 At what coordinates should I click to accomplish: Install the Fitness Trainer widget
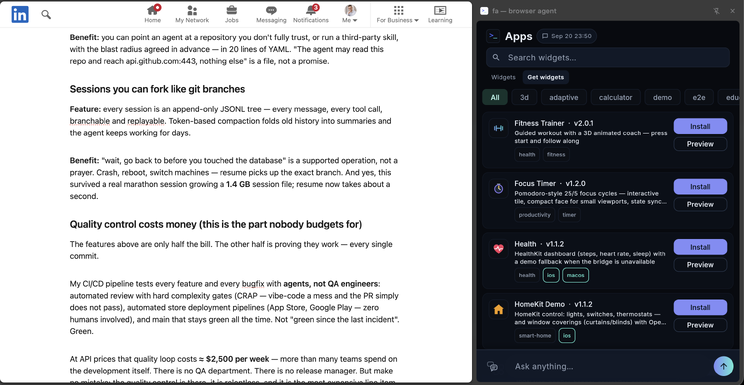point(700,126)
